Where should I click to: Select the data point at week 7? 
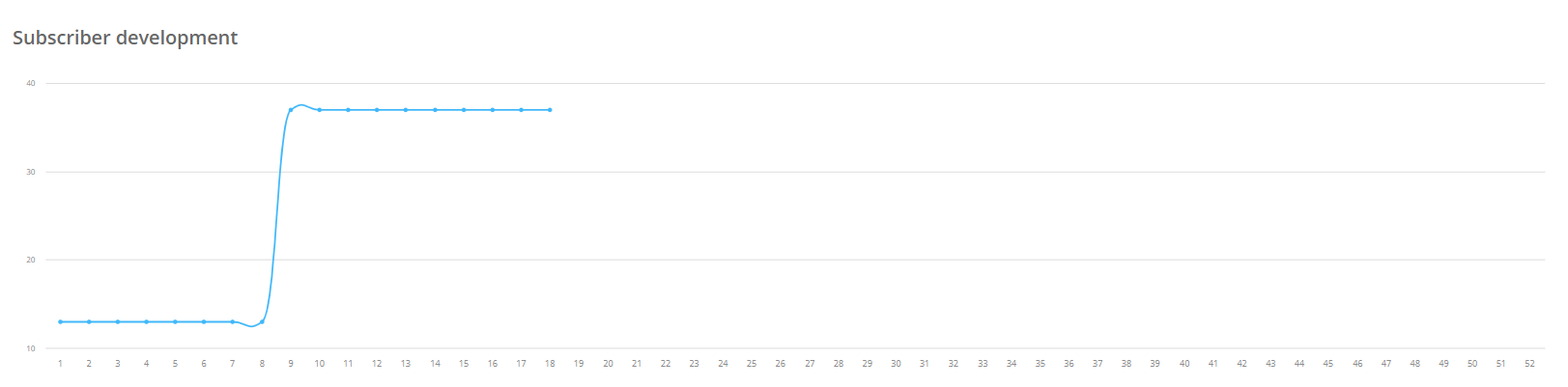[x=233, y=321]
